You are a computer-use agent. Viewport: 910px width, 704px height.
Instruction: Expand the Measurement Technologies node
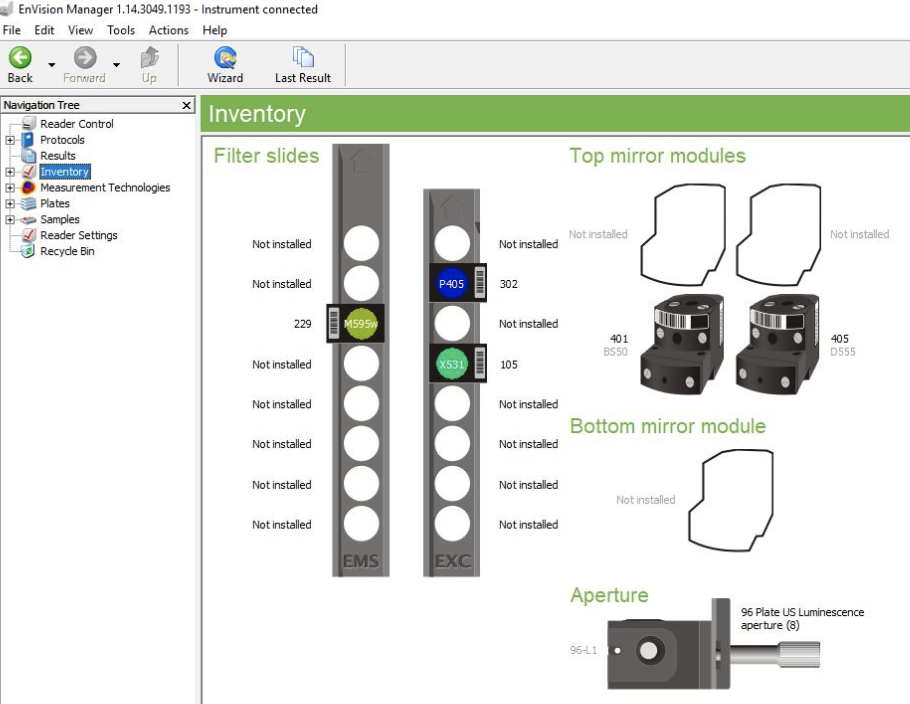(10, 187)
